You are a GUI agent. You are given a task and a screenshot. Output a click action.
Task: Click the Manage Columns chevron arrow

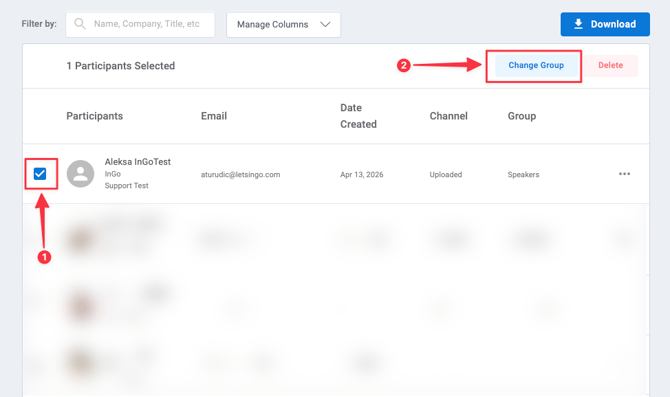click(325, 24)
